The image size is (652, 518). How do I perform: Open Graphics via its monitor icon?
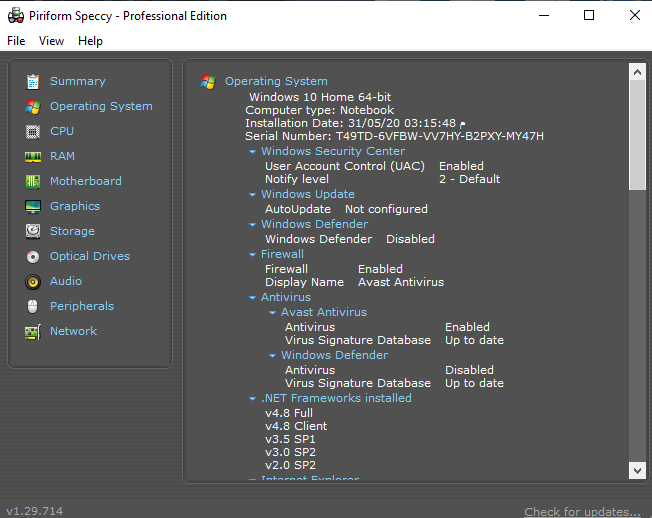tap(33, 206)
